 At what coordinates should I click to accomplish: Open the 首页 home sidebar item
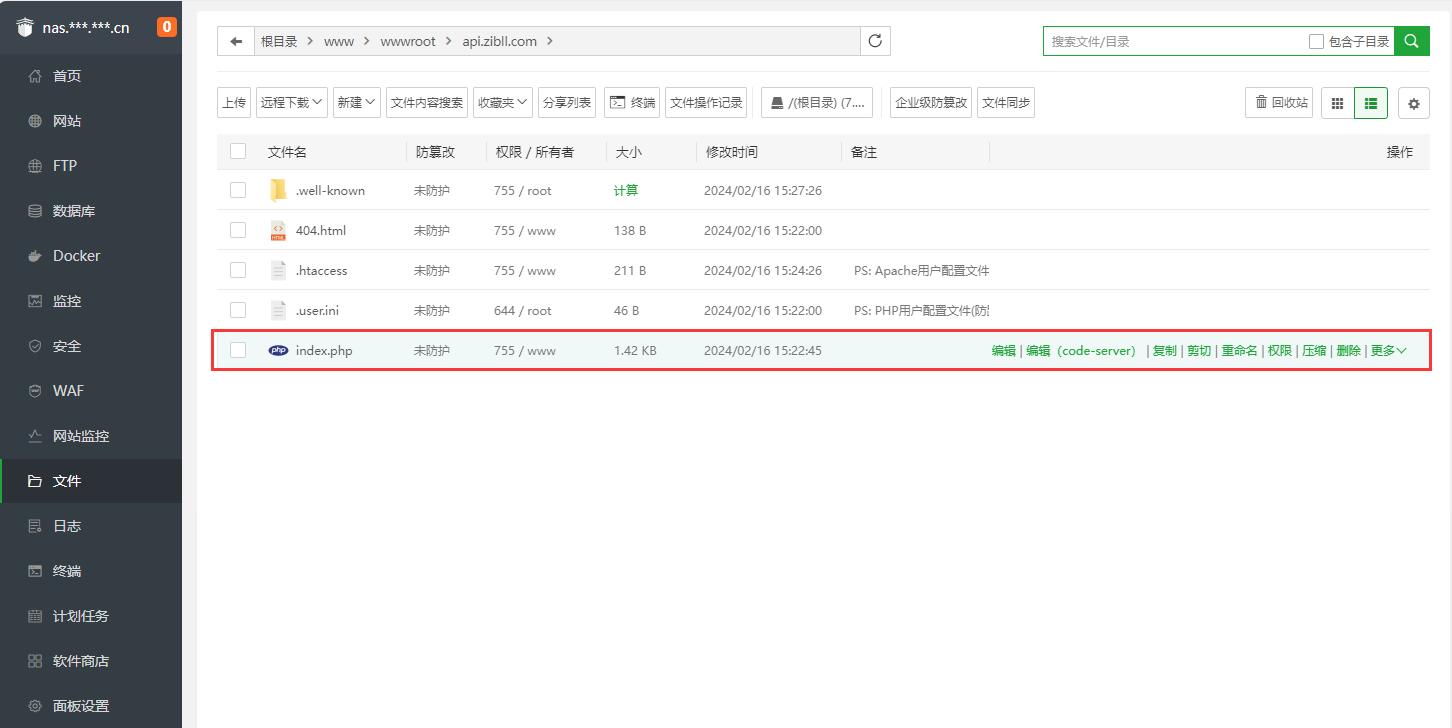91,76
